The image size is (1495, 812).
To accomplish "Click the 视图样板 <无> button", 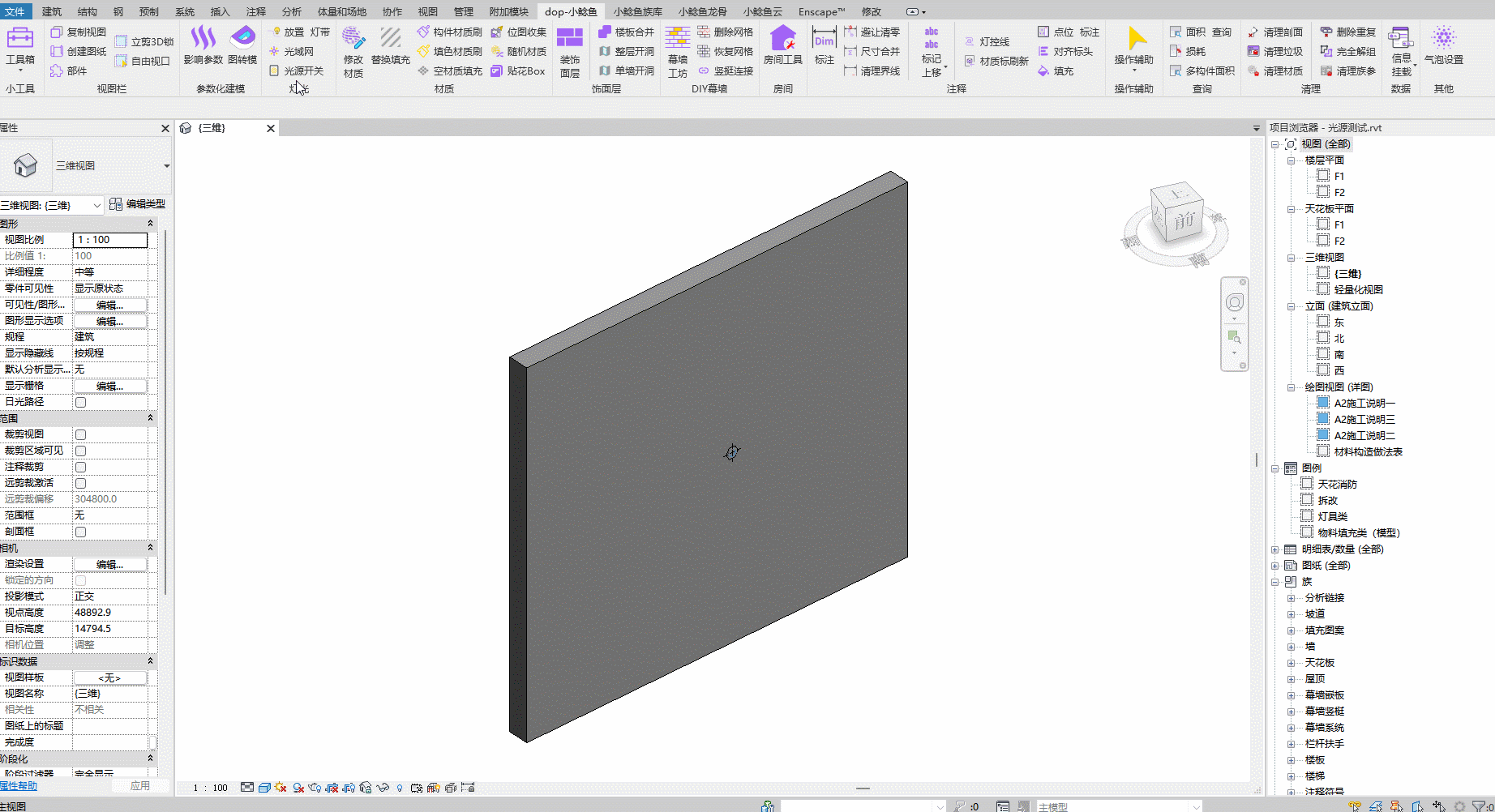I will point(110,677).
